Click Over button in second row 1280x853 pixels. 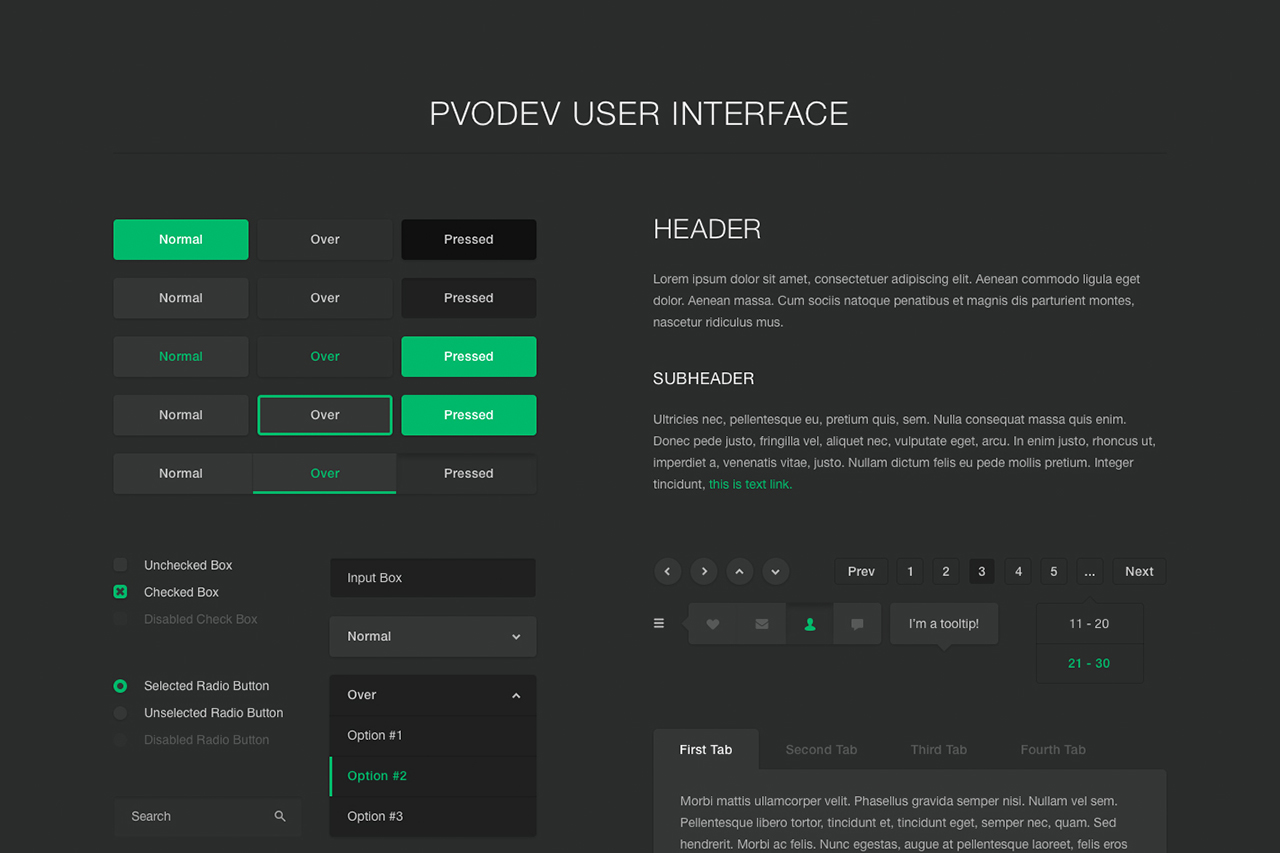pos(325,298)
